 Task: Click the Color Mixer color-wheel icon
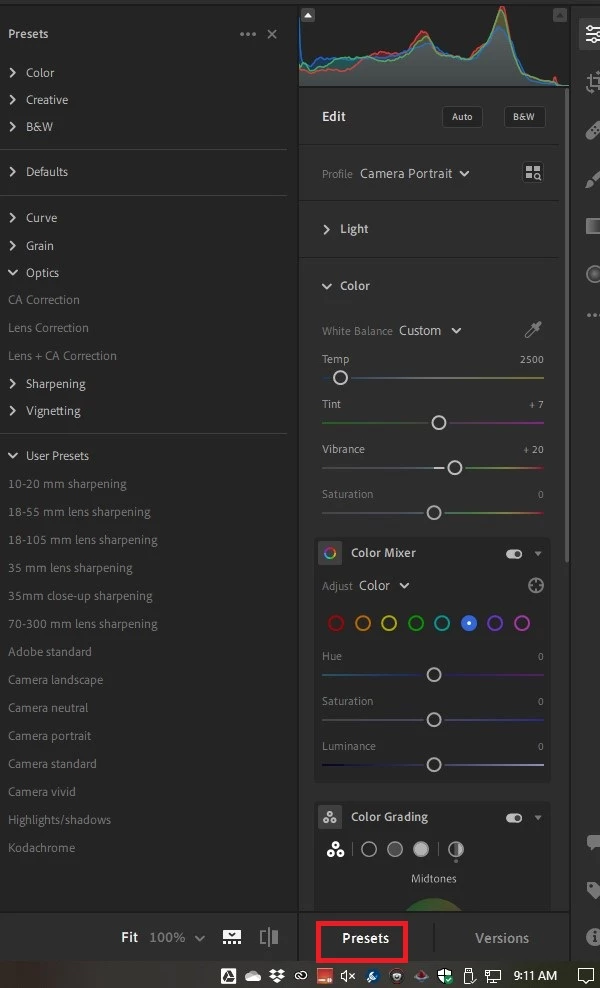[330, 553]
